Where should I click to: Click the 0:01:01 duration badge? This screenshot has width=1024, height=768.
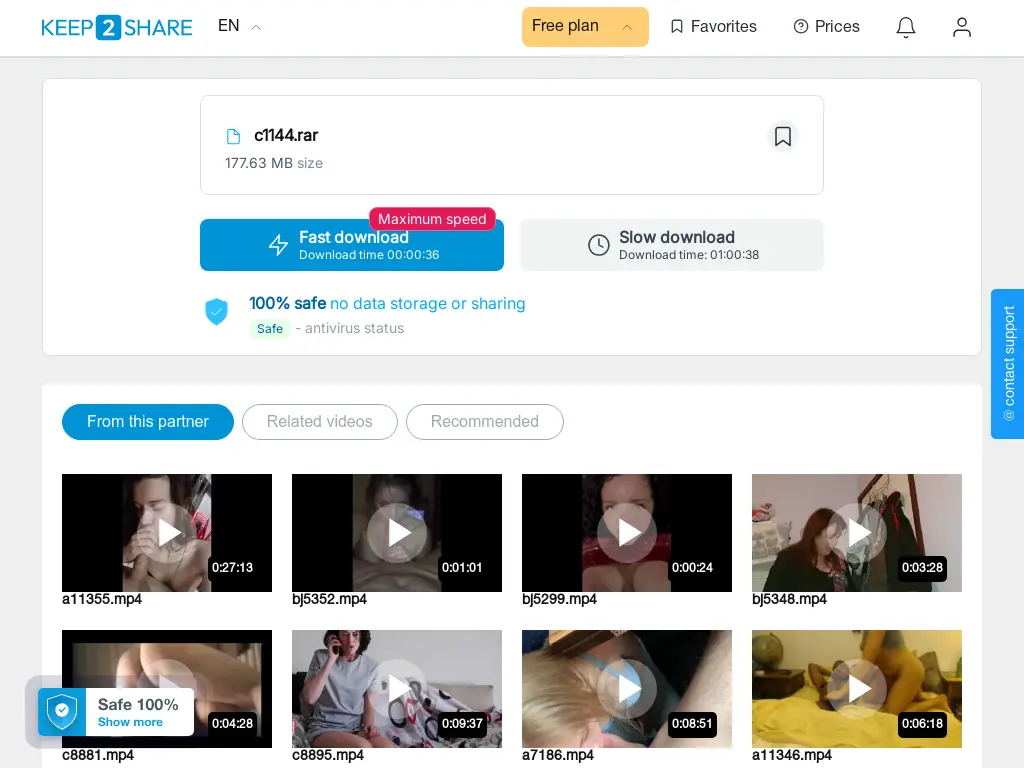pyautogui.click(x=462, y=568)
